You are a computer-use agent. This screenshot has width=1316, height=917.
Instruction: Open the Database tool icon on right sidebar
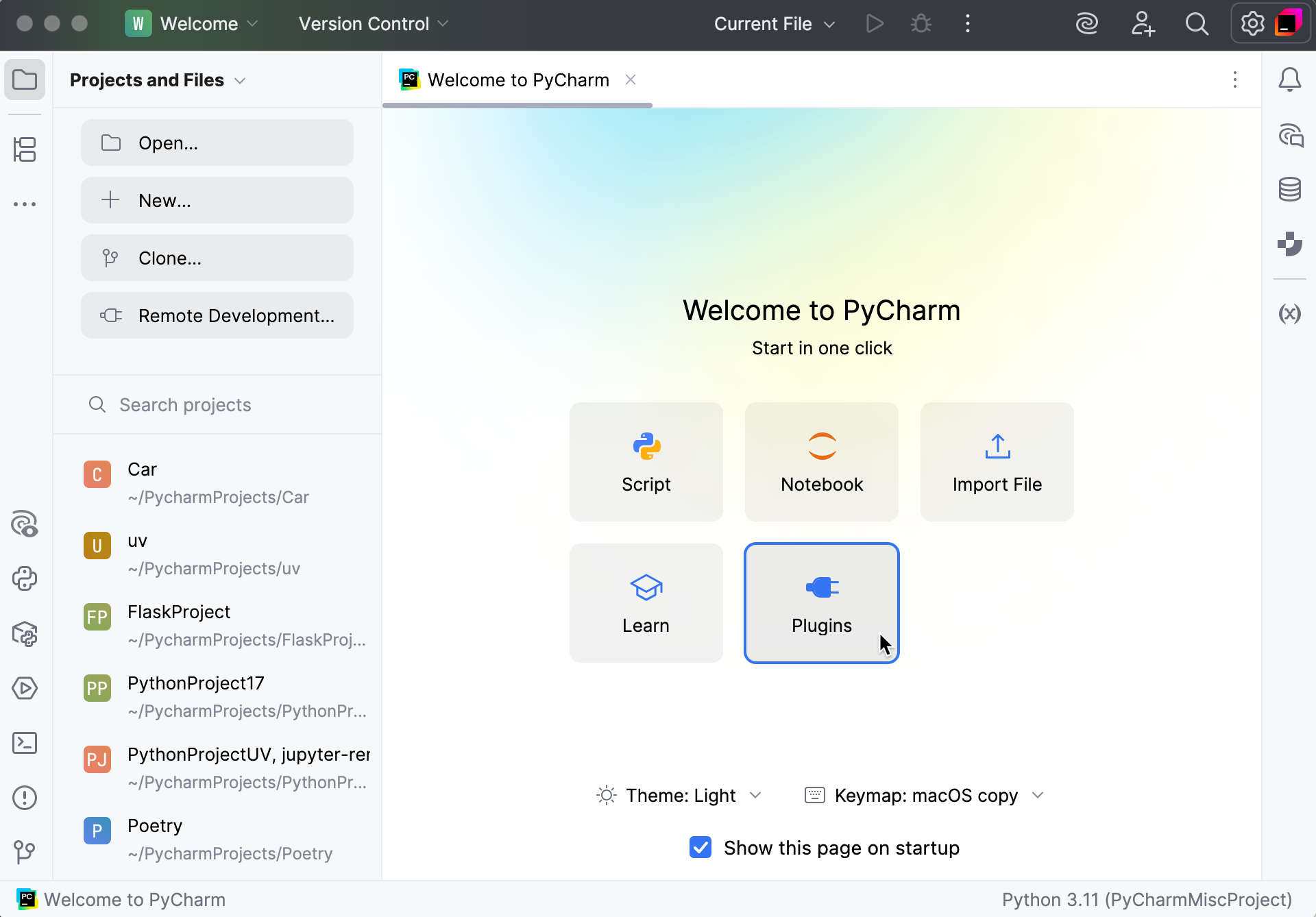[x=1291, y=190]
